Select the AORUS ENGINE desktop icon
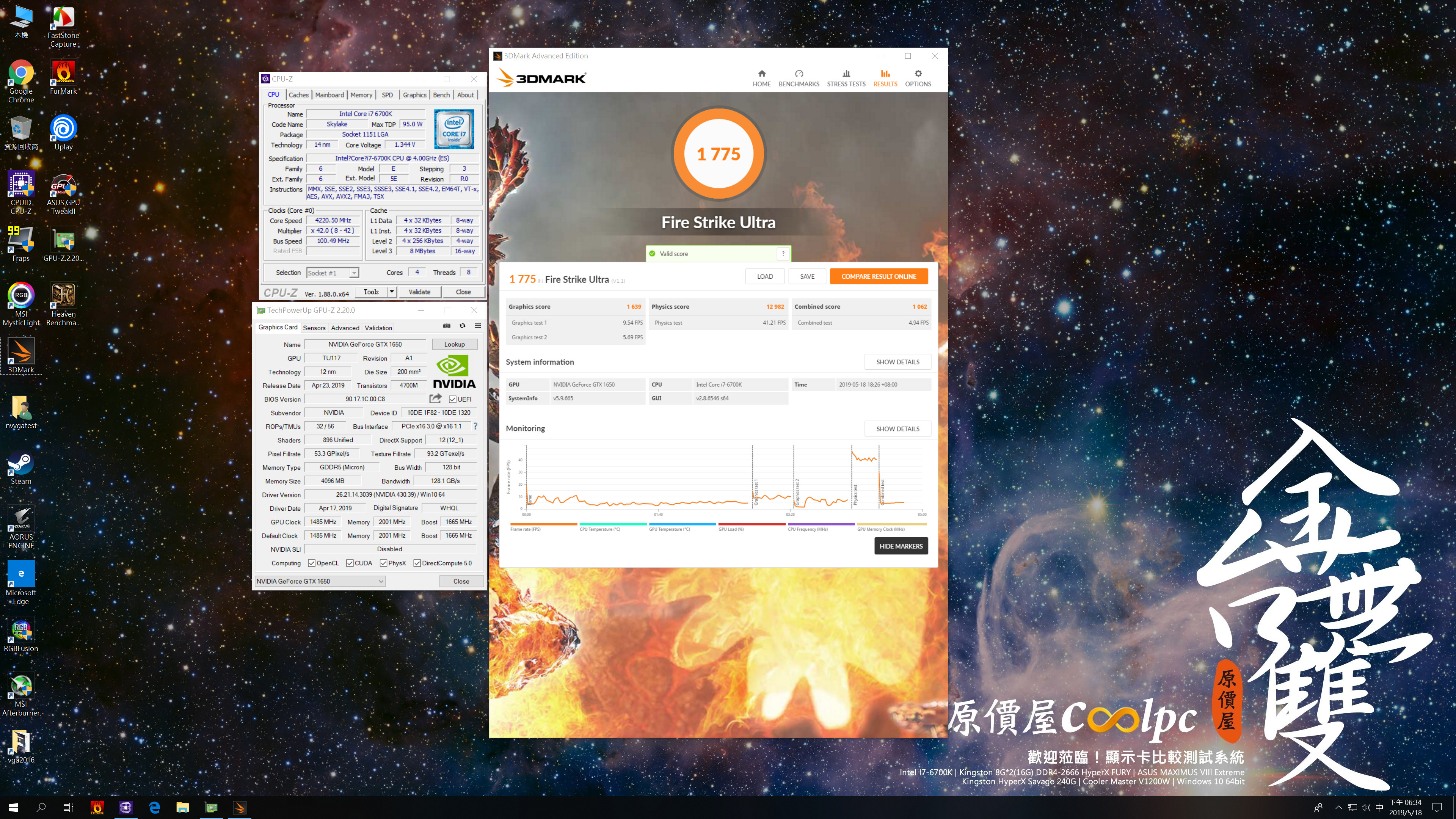Viewport: 1456px width, 819px height. pos(21,527)
